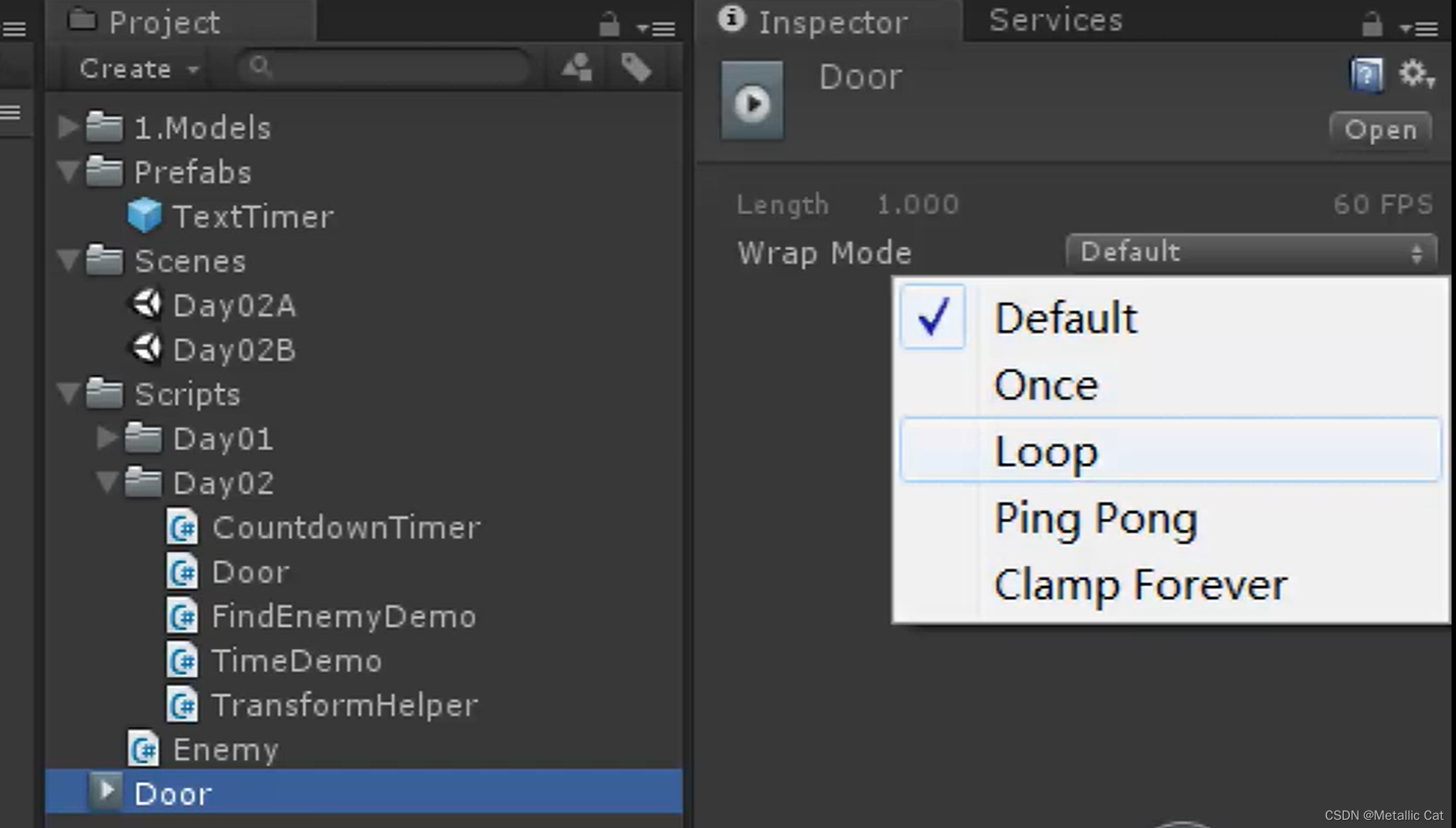Click the CountdownTimer script icon
Screen dimensions: 1456x828
182,527
